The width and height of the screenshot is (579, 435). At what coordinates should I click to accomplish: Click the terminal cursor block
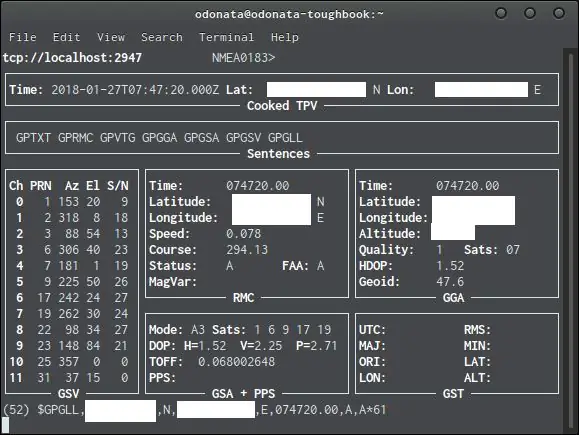5,425
